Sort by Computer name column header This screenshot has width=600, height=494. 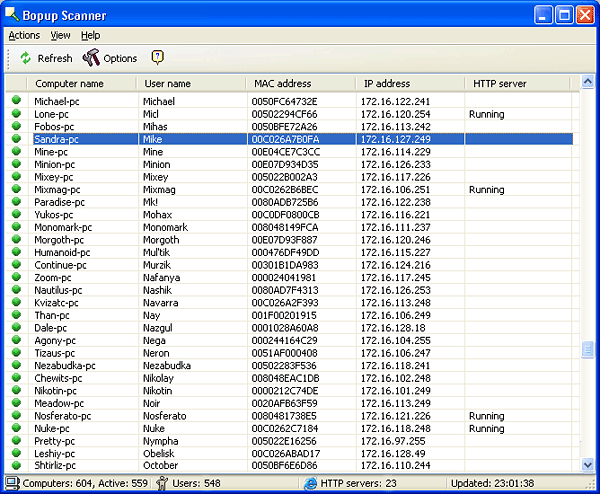[x=82, y=83]
